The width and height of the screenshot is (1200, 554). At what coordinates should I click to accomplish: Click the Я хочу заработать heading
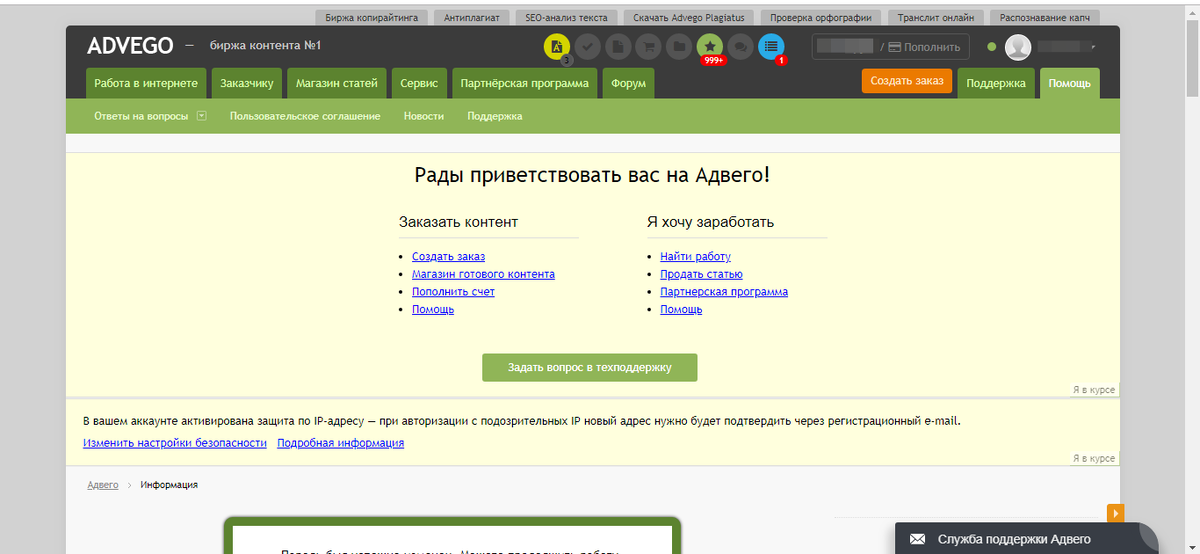point(710,222)
